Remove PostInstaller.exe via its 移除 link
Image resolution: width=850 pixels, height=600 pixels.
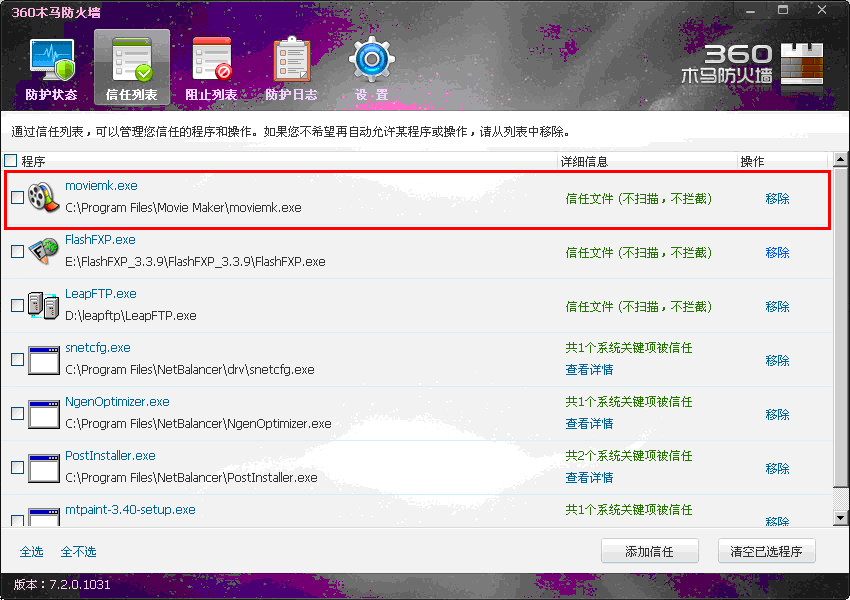pyautogui.click(x=777, y=468)
